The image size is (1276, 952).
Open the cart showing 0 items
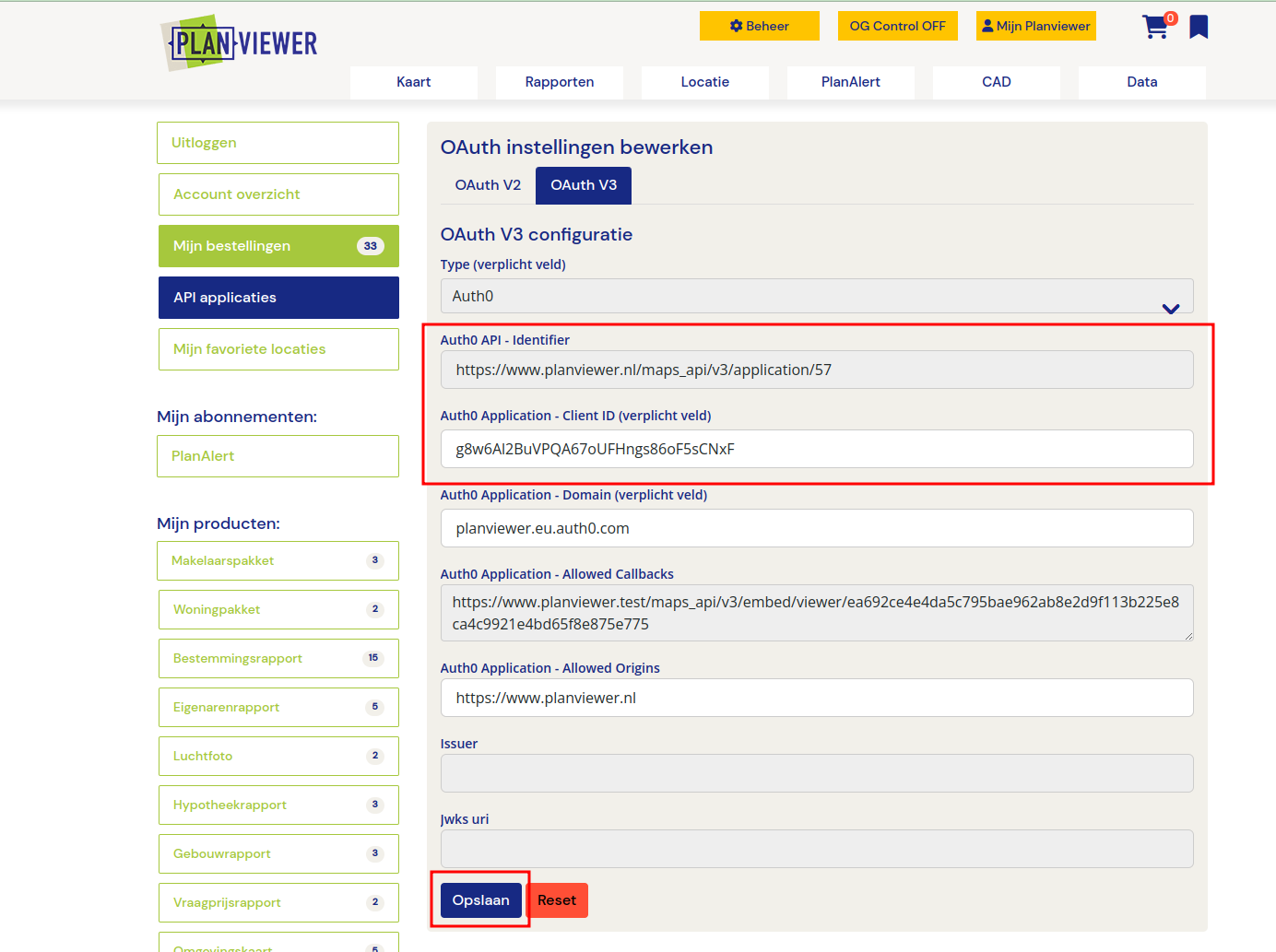coord(1155,28)
